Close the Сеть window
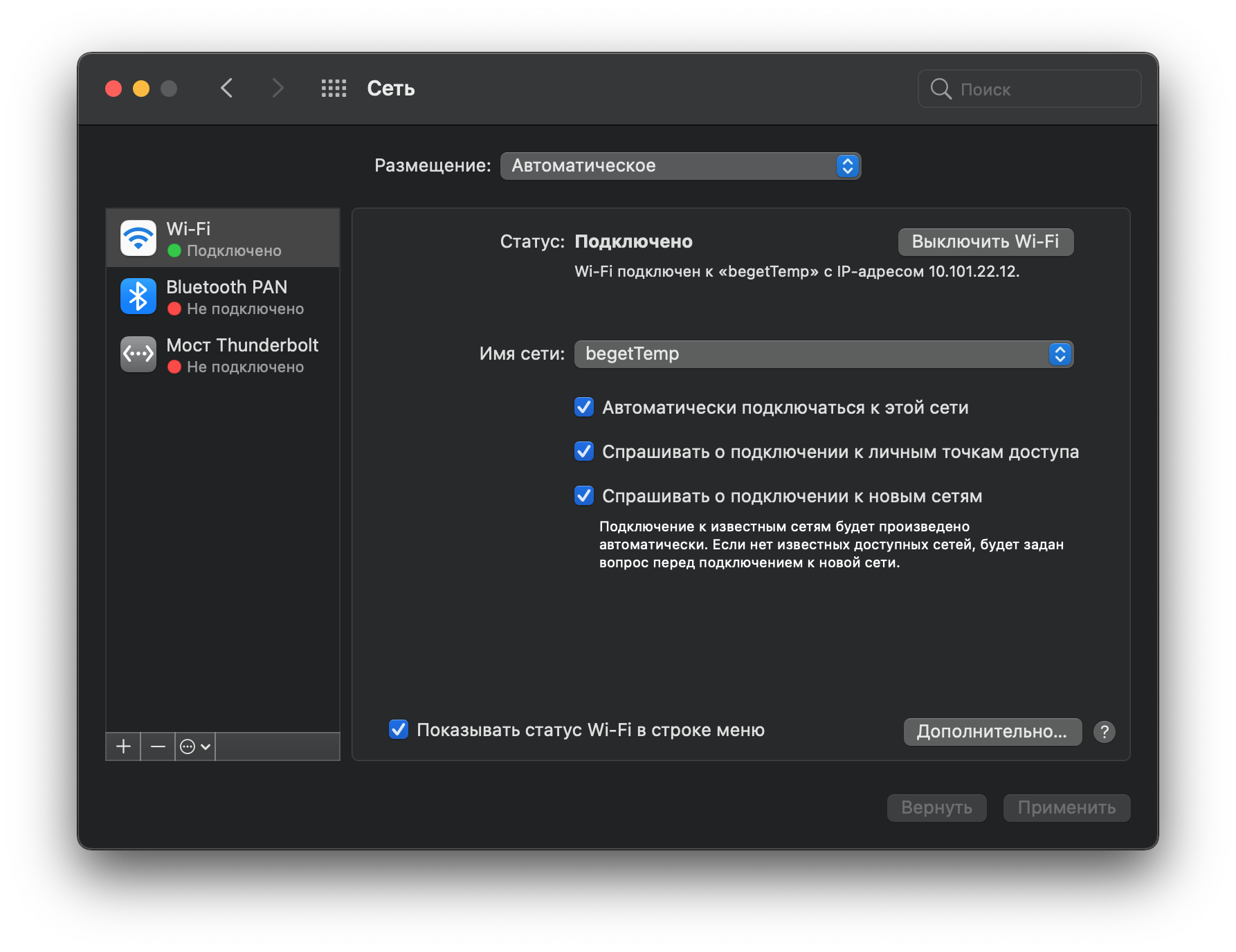Screen dimensions: 1236x952 [x=113, y=89]
